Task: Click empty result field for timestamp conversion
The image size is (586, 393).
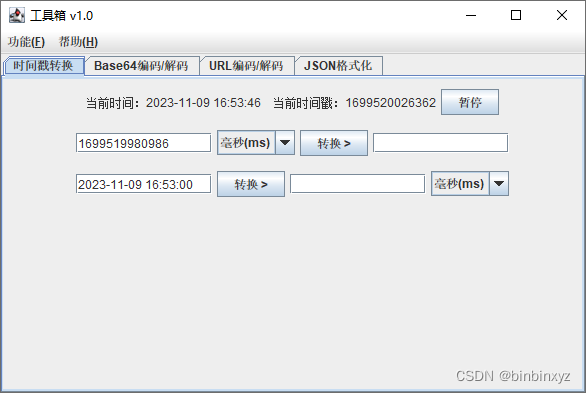Action: [441, 143]
